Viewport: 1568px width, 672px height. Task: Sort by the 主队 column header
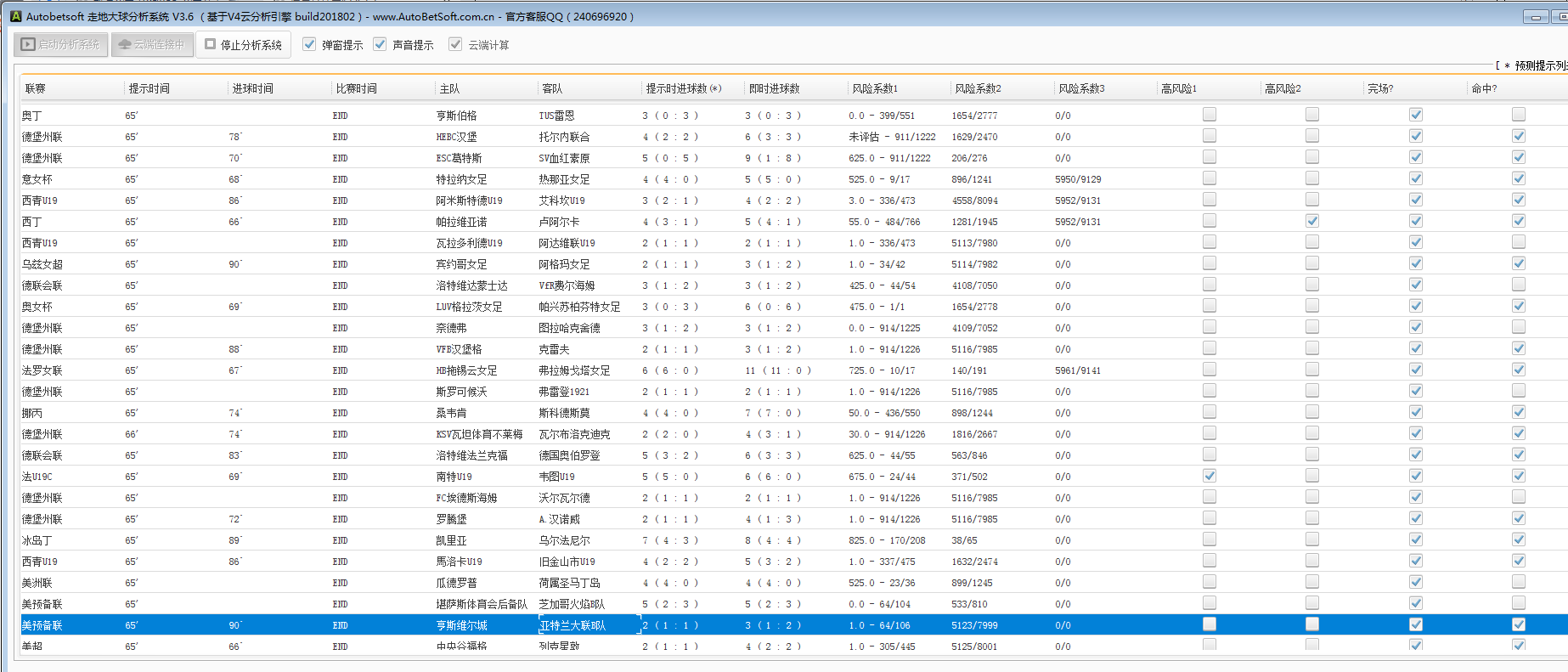tap(449, 88)
